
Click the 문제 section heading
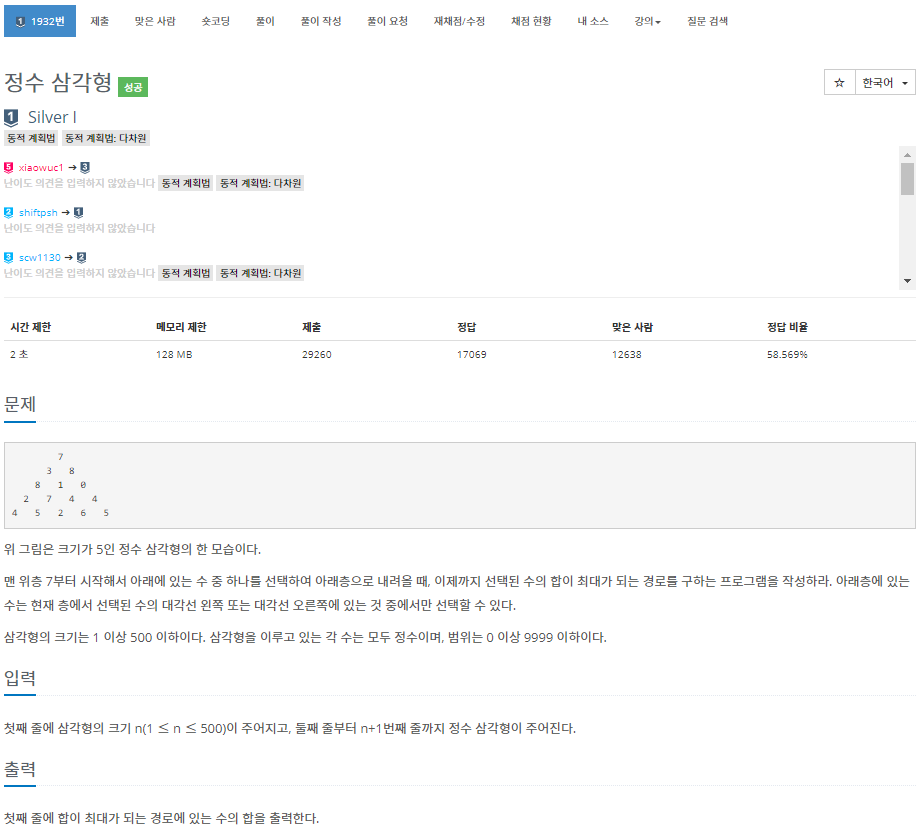[20, 404]
